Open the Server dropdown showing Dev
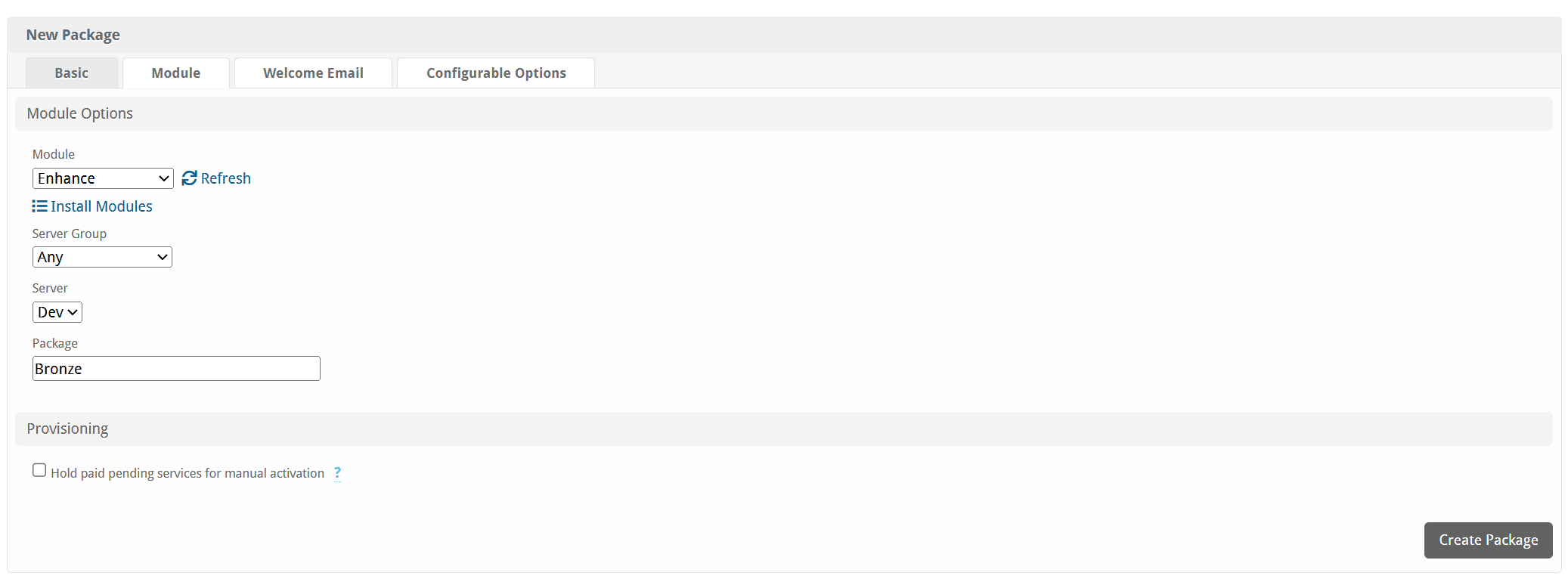Image resolution: width=1568 pixels, height=588 pixels. (57, 312)
